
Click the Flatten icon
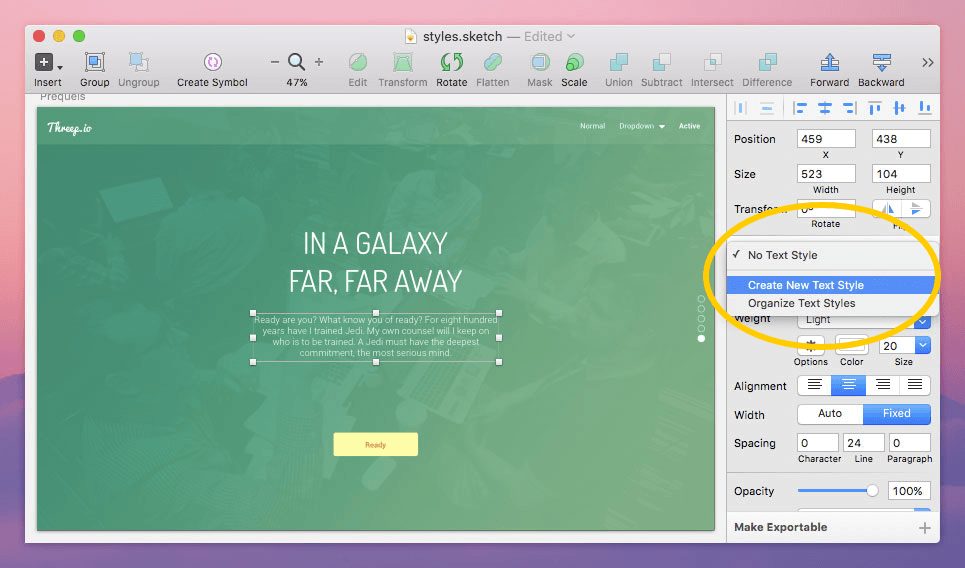pos(492,62)
